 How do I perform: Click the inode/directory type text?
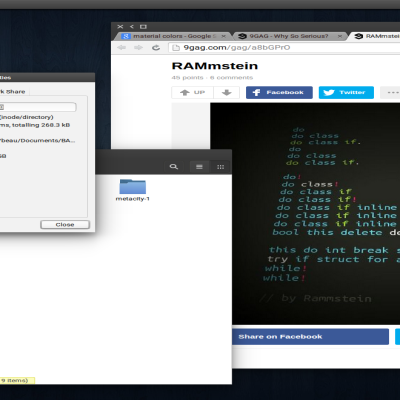[27, 117]
